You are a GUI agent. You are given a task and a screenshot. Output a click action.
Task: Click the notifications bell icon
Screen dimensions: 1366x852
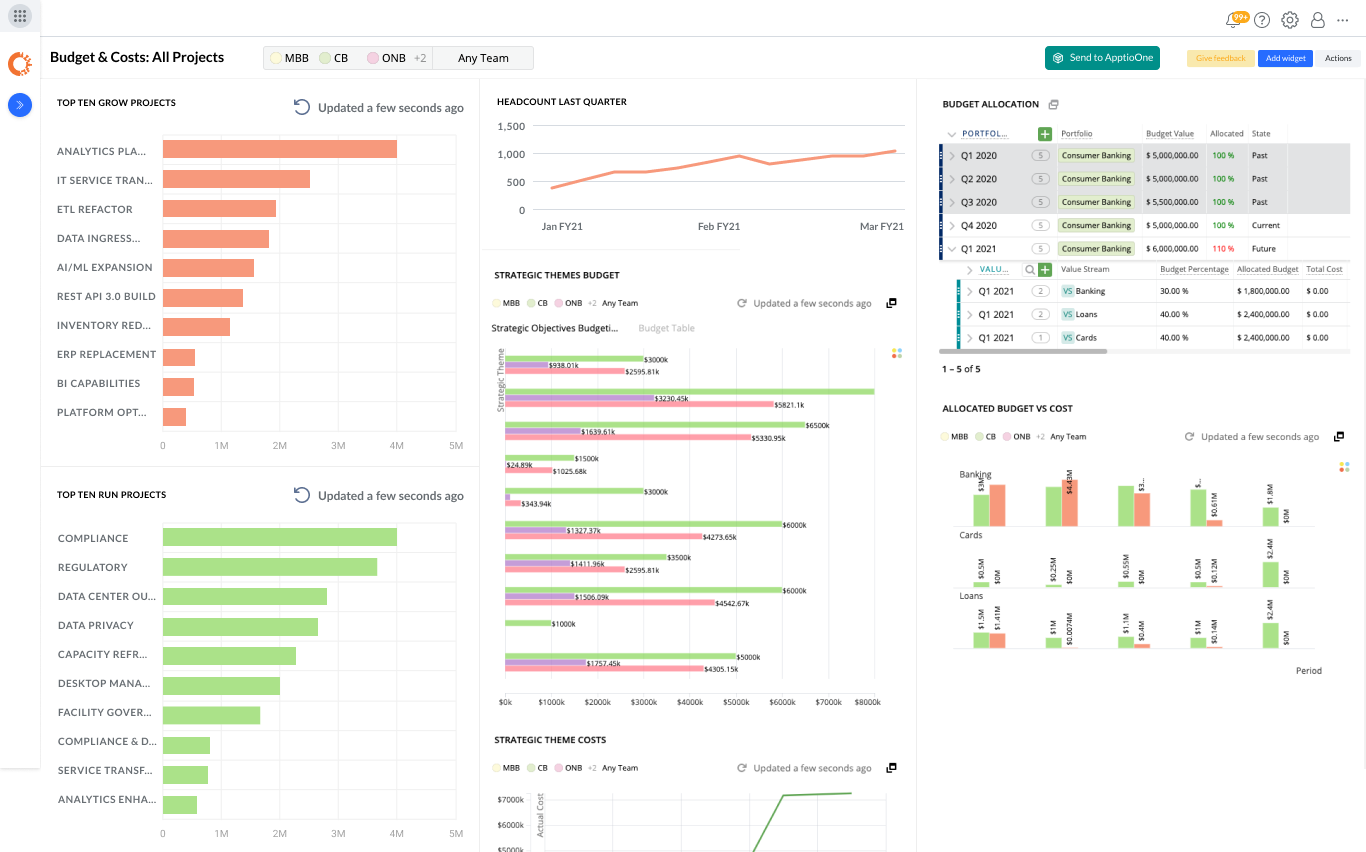click(1234, 20)
